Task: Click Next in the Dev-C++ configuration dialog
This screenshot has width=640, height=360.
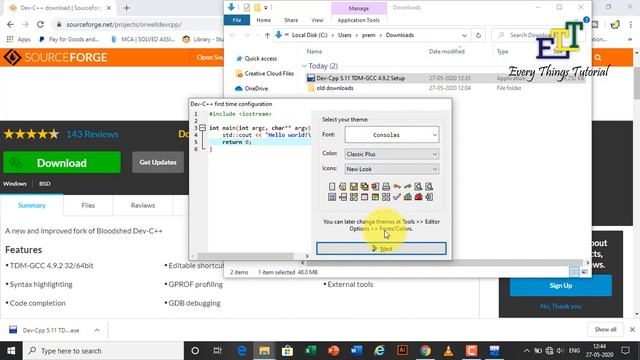Action: pos(381,249)
